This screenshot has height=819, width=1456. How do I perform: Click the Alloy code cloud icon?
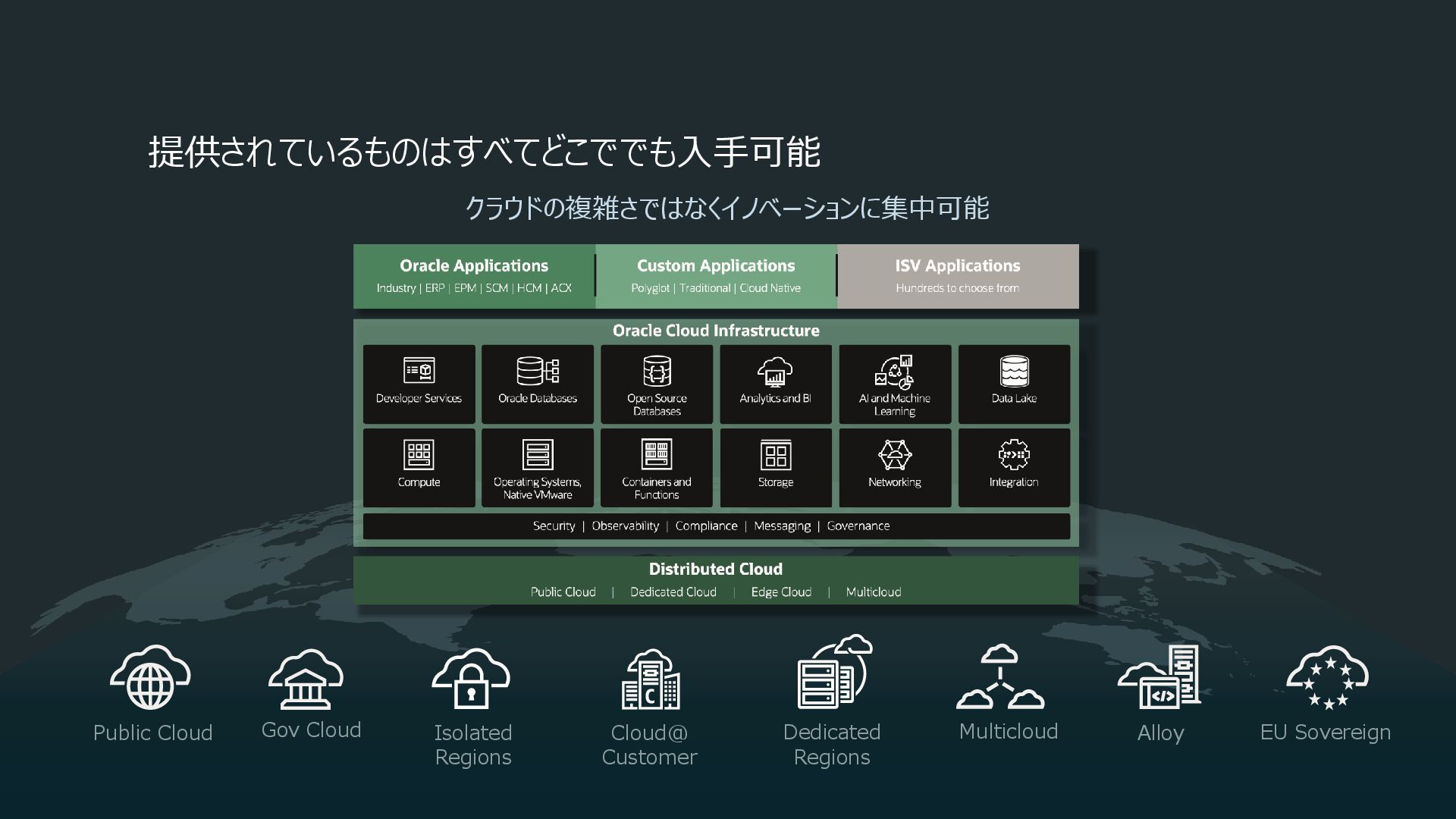pyautogui.click(x=1159, y=678)
